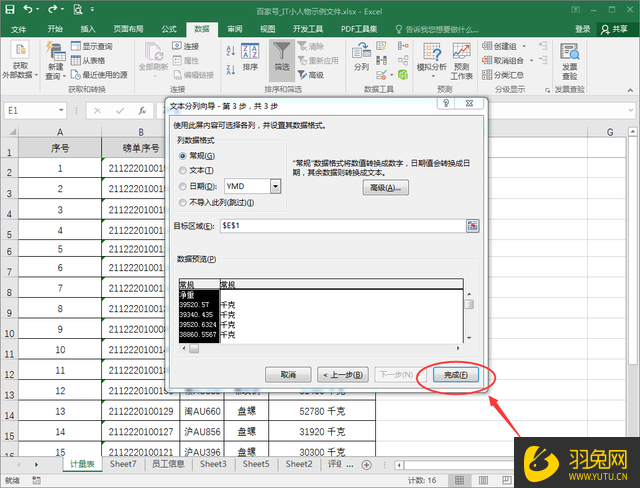Click 取消组合 ungroup button
Viewport: 640px width, 488px height.
tap(502, 60)
